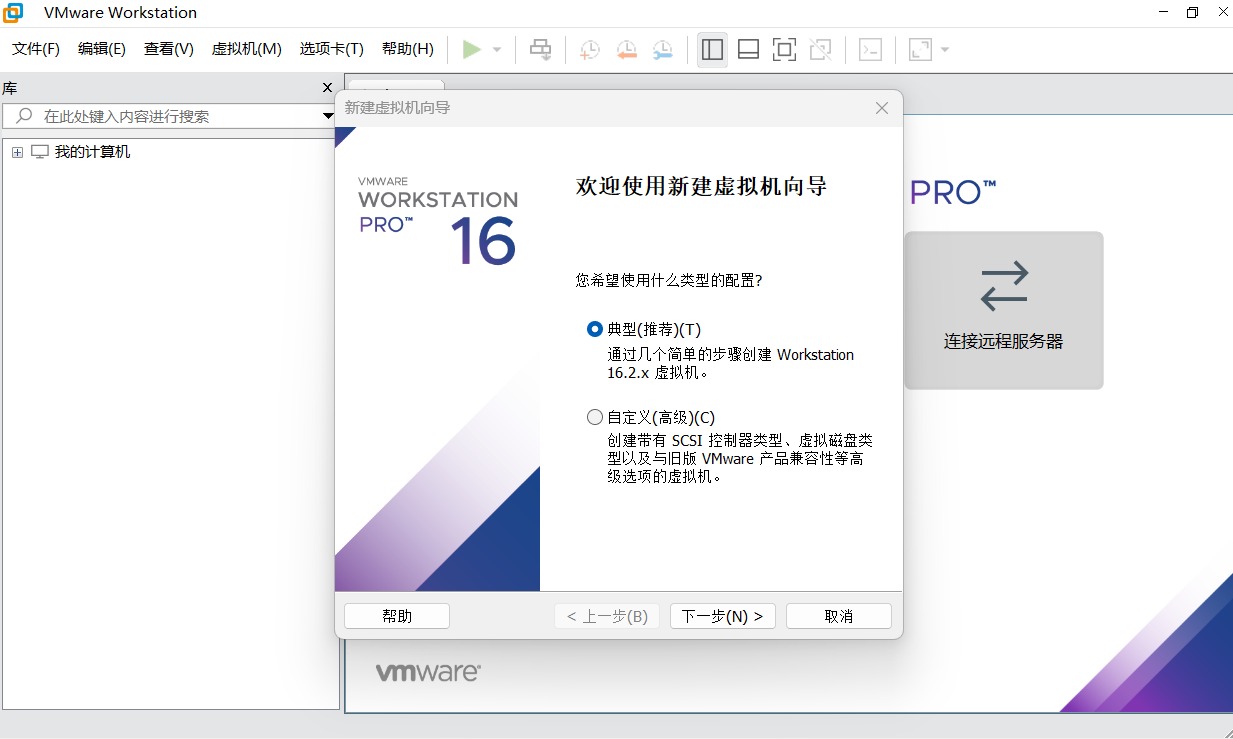Close the 新建虚拟机向导 dialog
Viewport: 1233px width, 739px height.
[881, 108]
